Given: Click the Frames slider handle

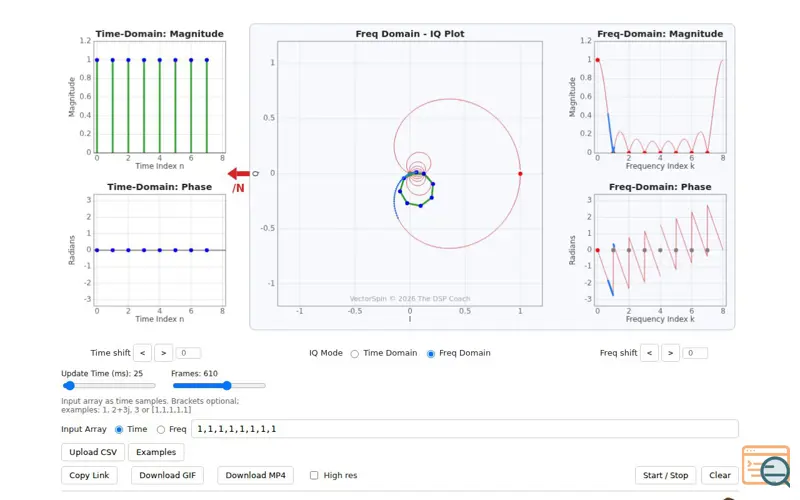Looking at the screenshot, I should pos(227,386).
